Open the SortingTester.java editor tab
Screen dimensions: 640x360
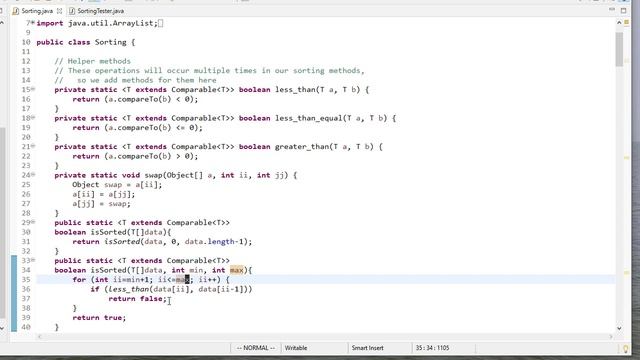point(100,11)
